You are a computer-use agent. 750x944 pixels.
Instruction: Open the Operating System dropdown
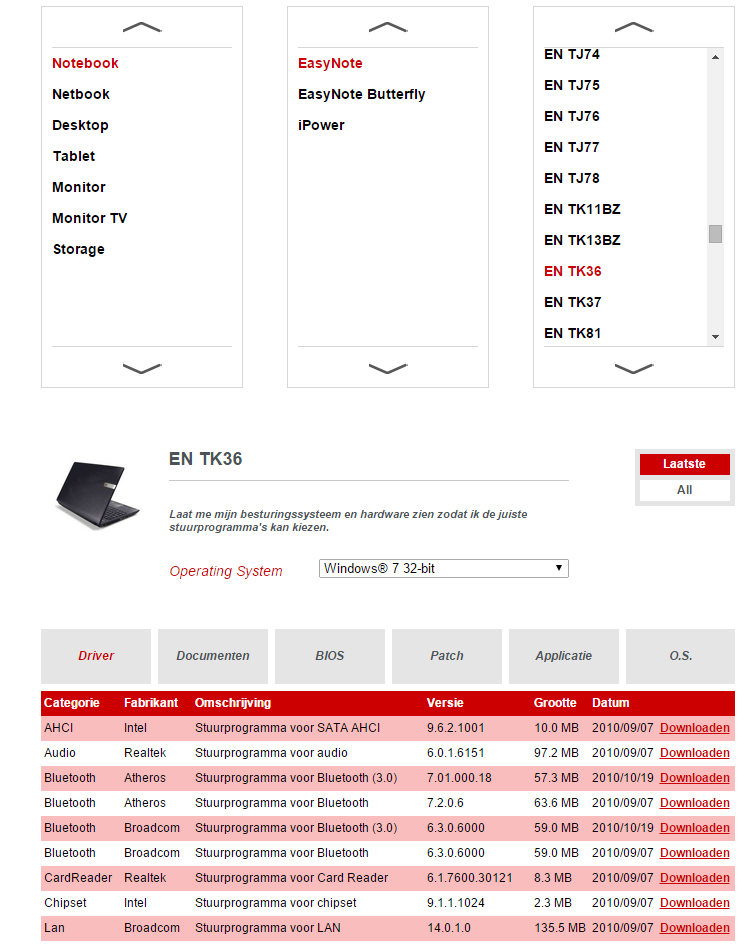pyautogui.click(x=444, y=569)
